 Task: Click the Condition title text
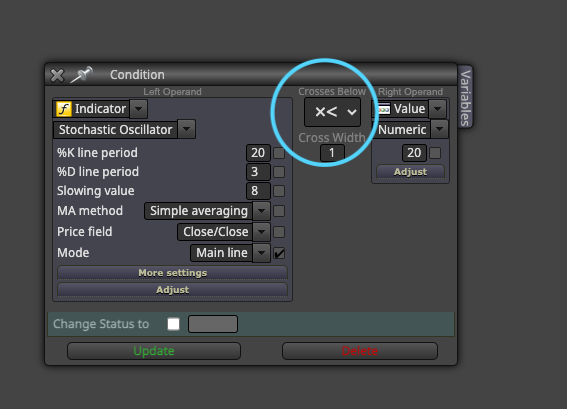(x=137, y=75)
